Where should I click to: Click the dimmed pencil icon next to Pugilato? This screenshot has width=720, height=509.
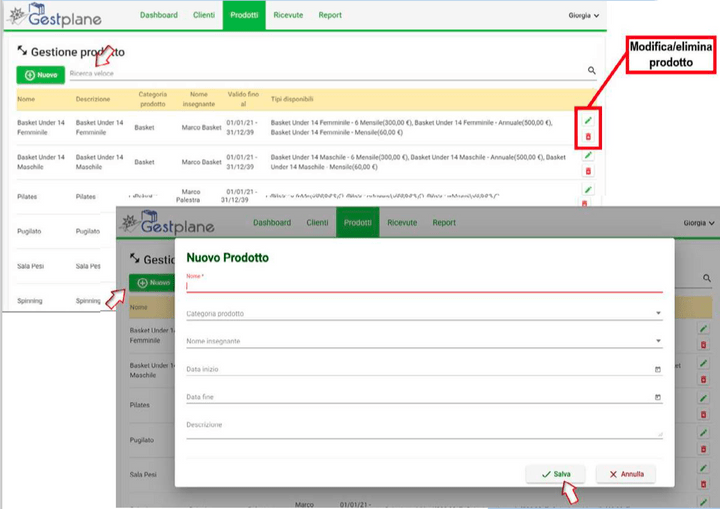pos(703,433)
